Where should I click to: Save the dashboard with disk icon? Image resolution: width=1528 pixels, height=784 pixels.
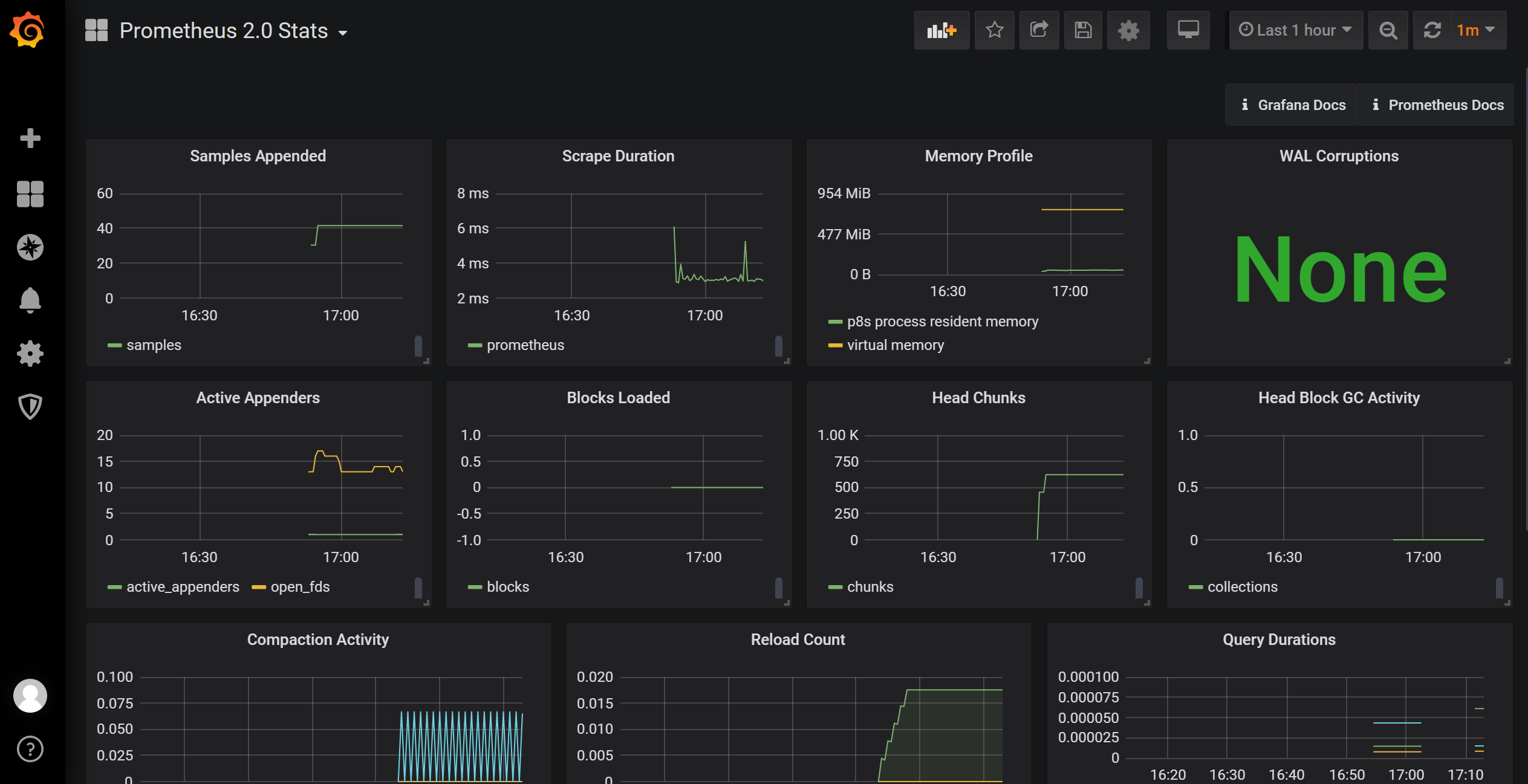pos(1083,30)
